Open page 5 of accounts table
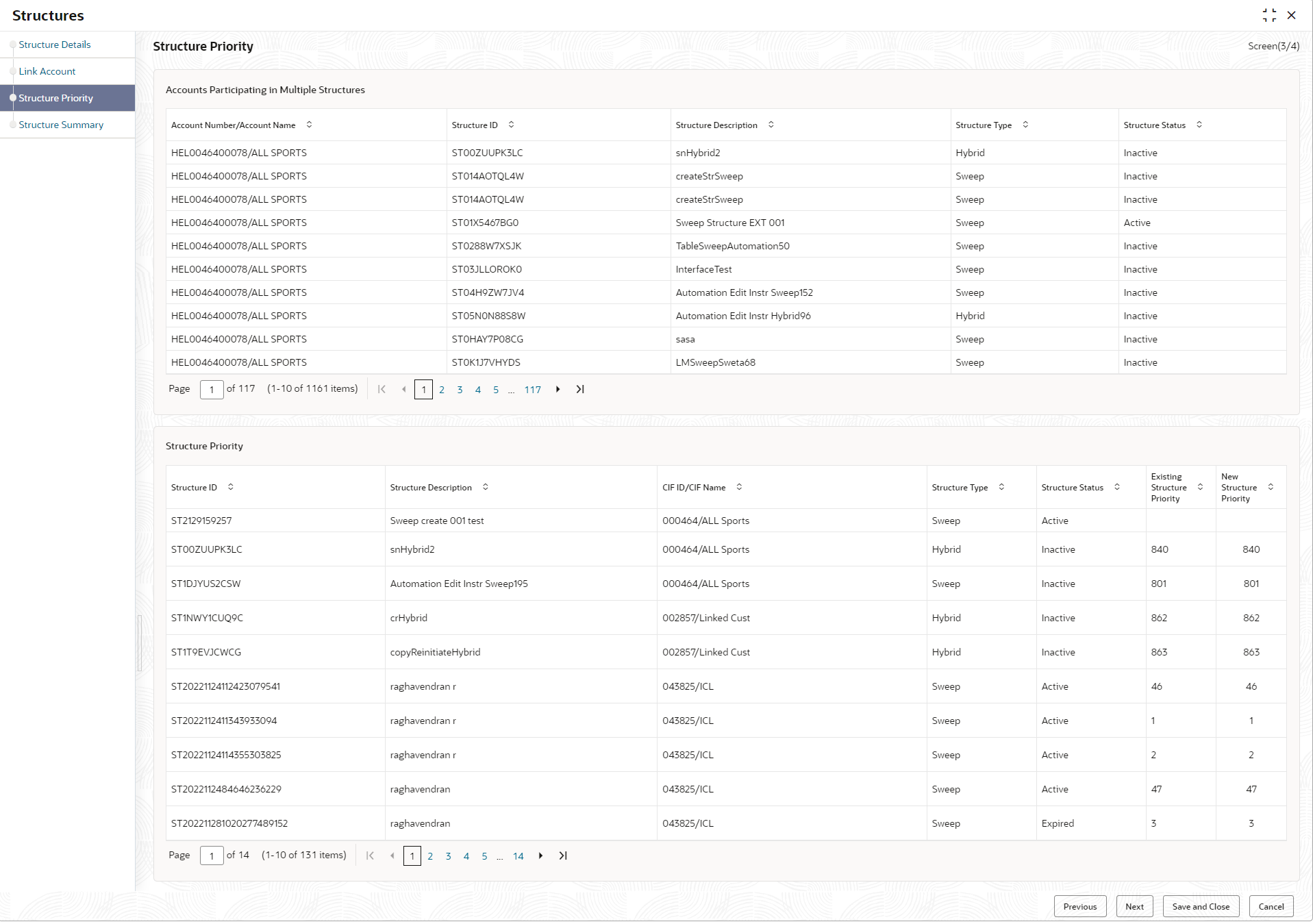Image resolution: width=1313 pixels, height=924 pixels. click(496, 390)
